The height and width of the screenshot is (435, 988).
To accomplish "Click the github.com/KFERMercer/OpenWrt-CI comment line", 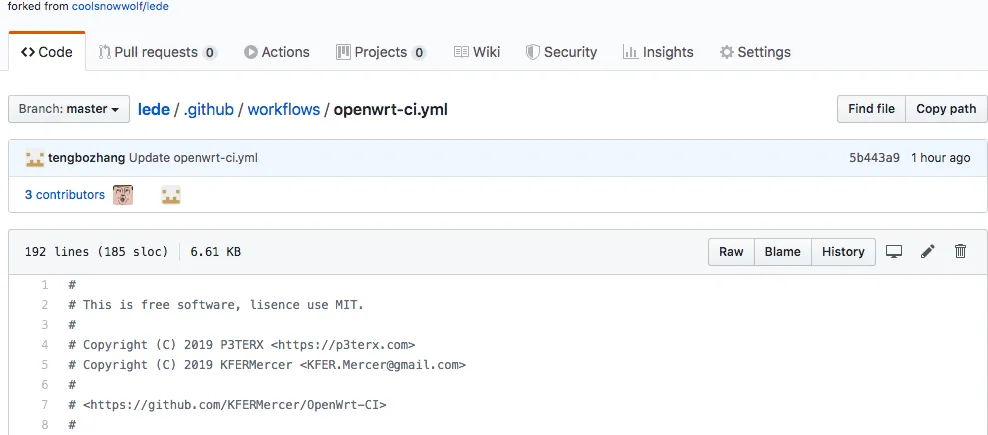I will 227,405.
